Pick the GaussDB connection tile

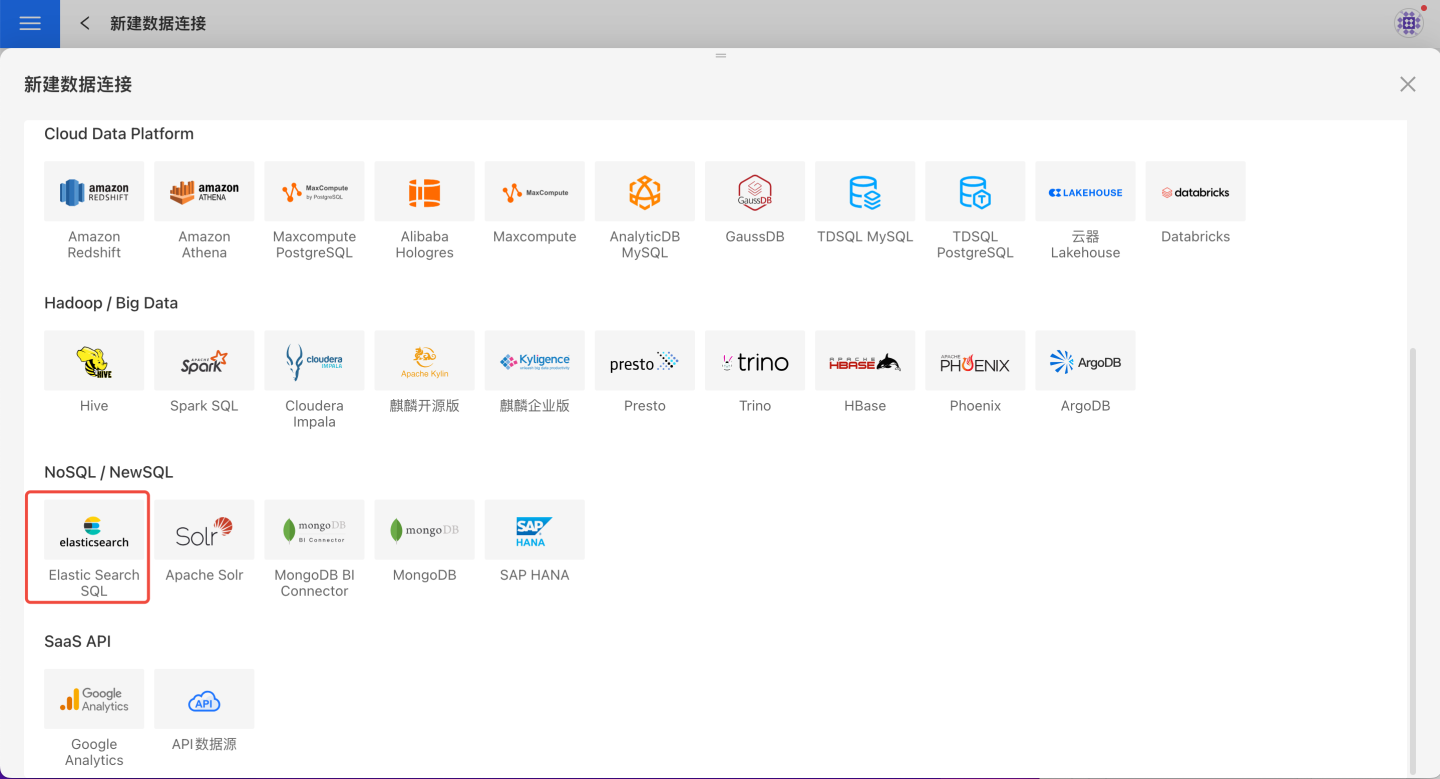pyautogui.click(x=754, y=192)
